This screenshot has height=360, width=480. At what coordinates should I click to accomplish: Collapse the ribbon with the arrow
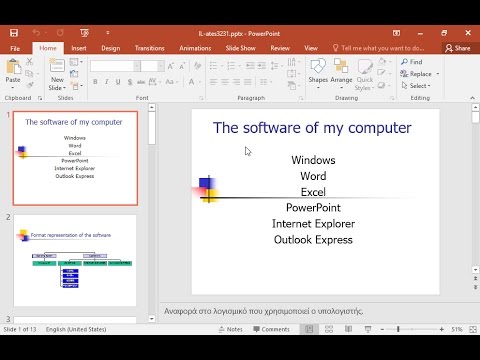pos(472,98)
